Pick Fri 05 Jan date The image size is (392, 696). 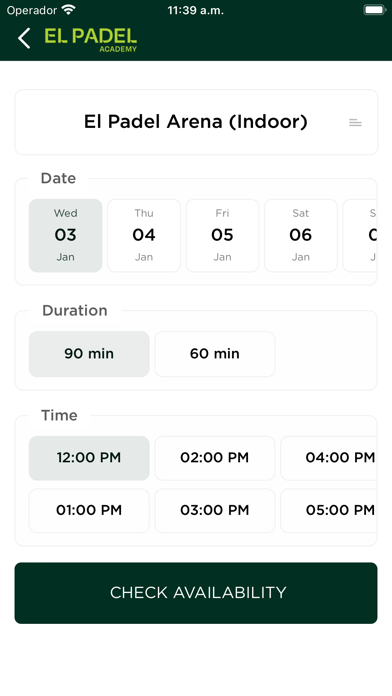click(222, 235)
